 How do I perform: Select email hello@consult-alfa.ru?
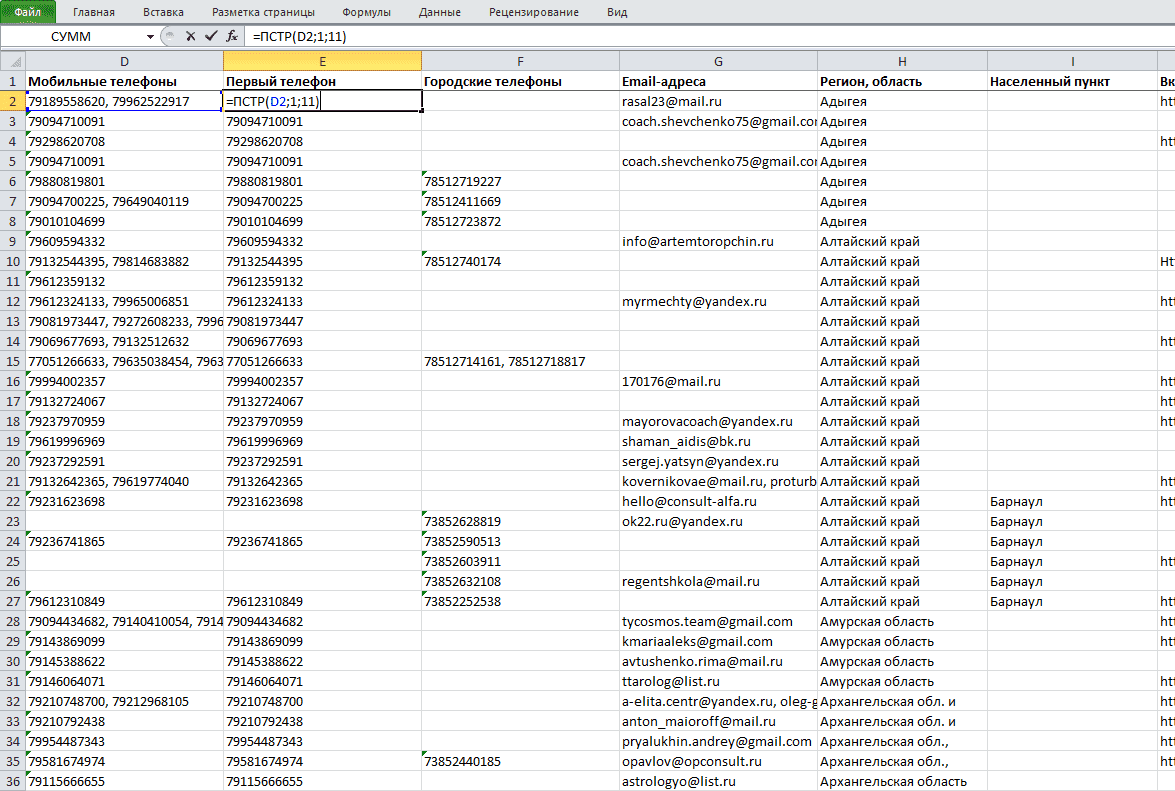(x=718, y=501)
